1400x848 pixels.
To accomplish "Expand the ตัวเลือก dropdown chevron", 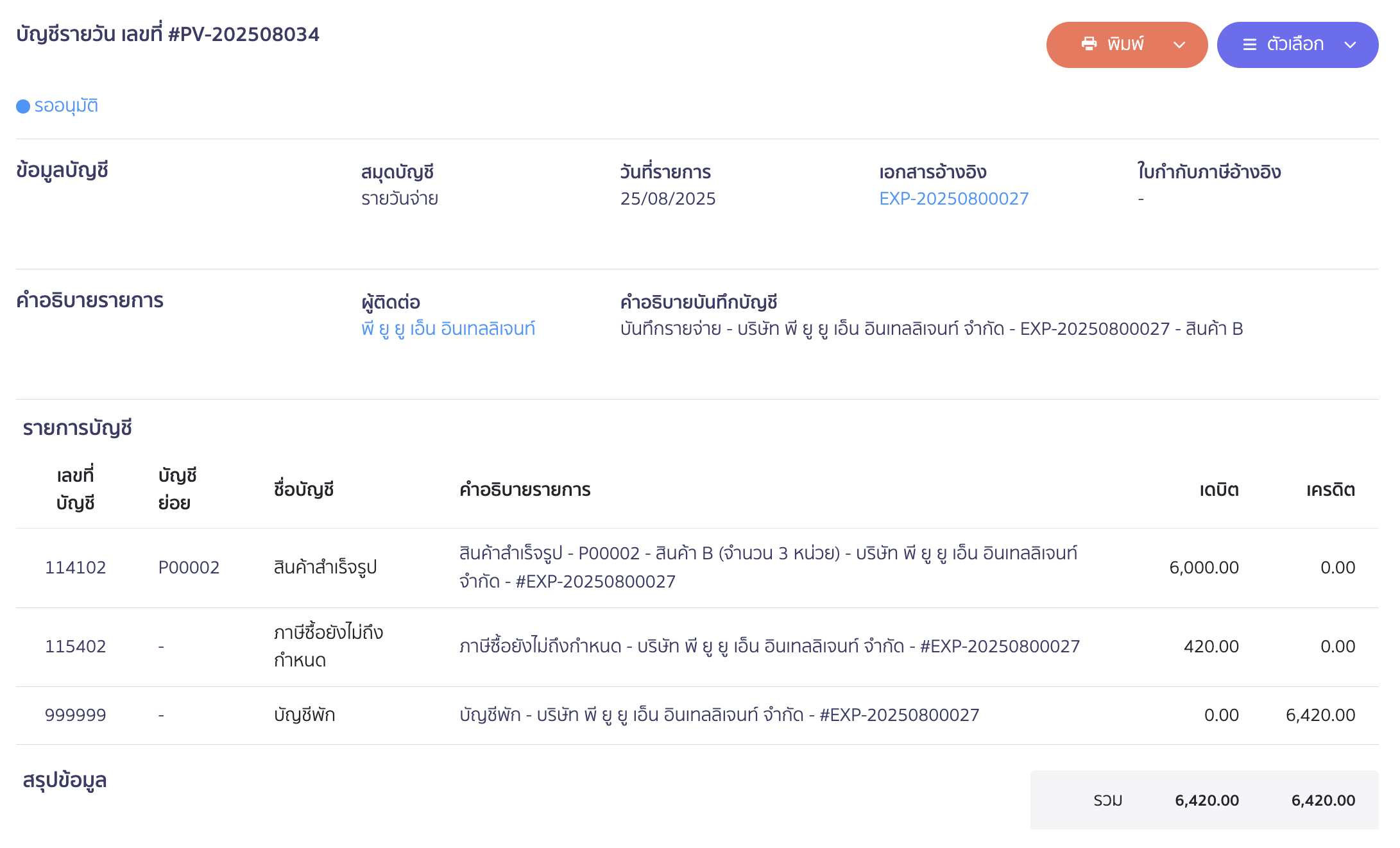I will [x=1349, y=45].
